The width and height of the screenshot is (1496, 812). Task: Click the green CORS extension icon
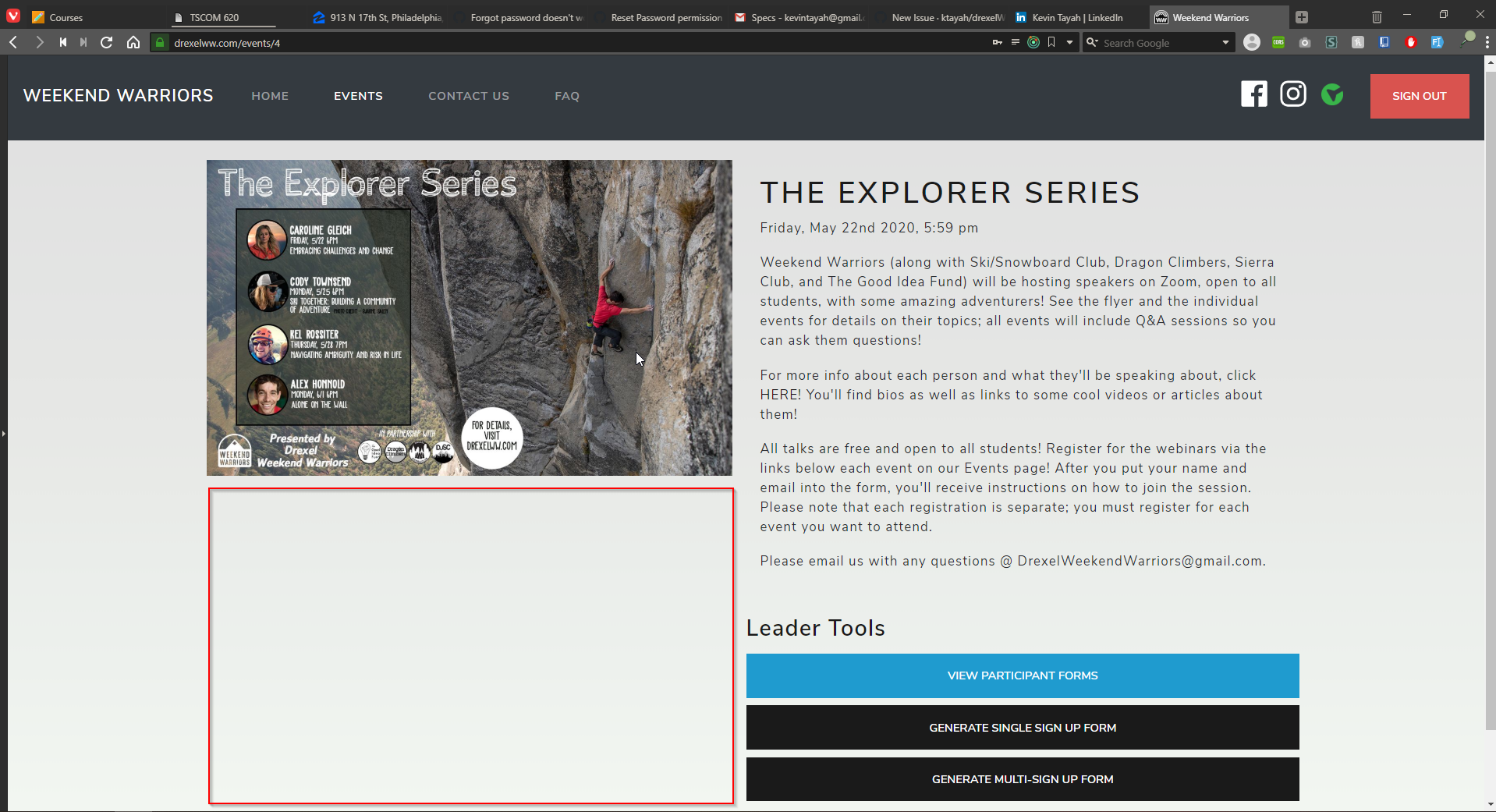[1278, 42]
